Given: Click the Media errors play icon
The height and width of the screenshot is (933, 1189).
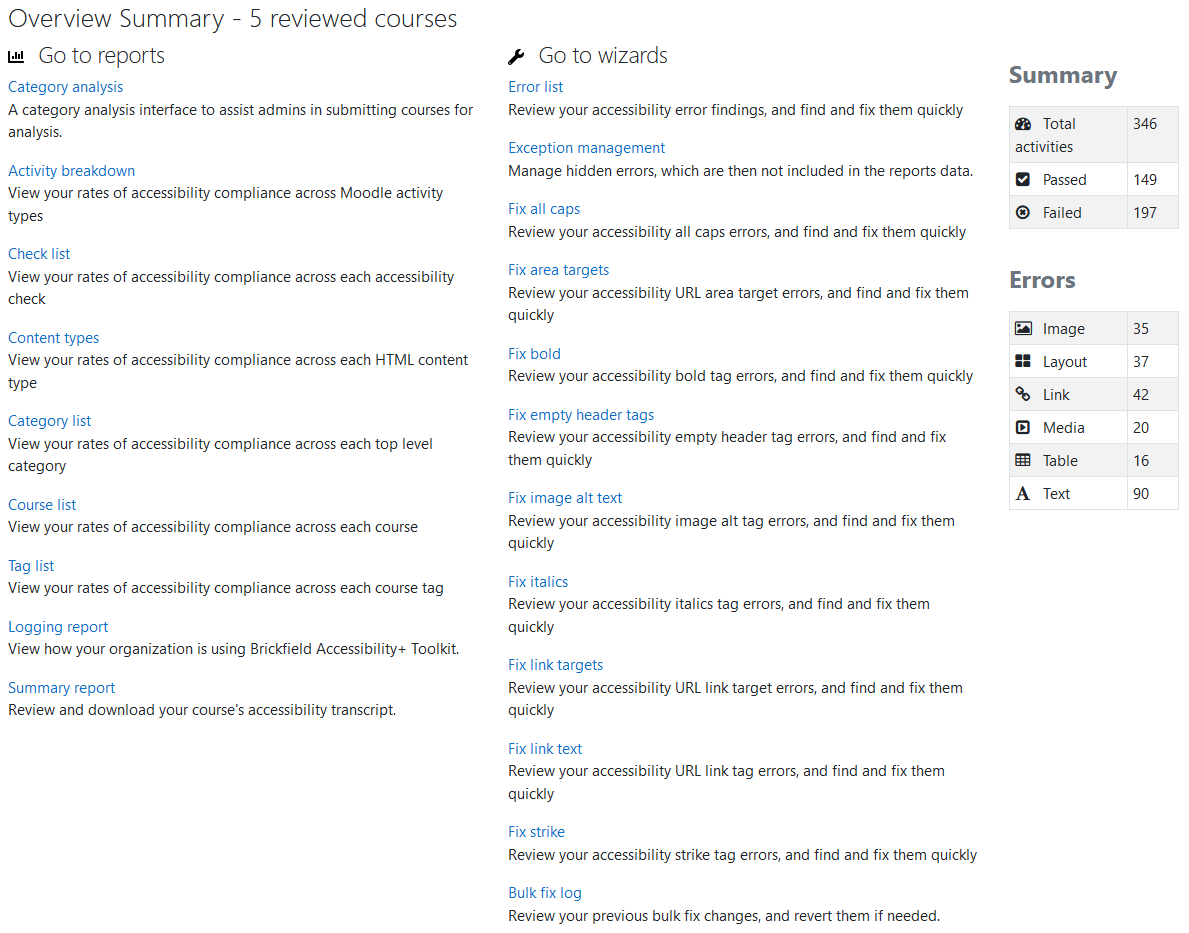Looking at the screenshot, I should (x=1023, y=427).
